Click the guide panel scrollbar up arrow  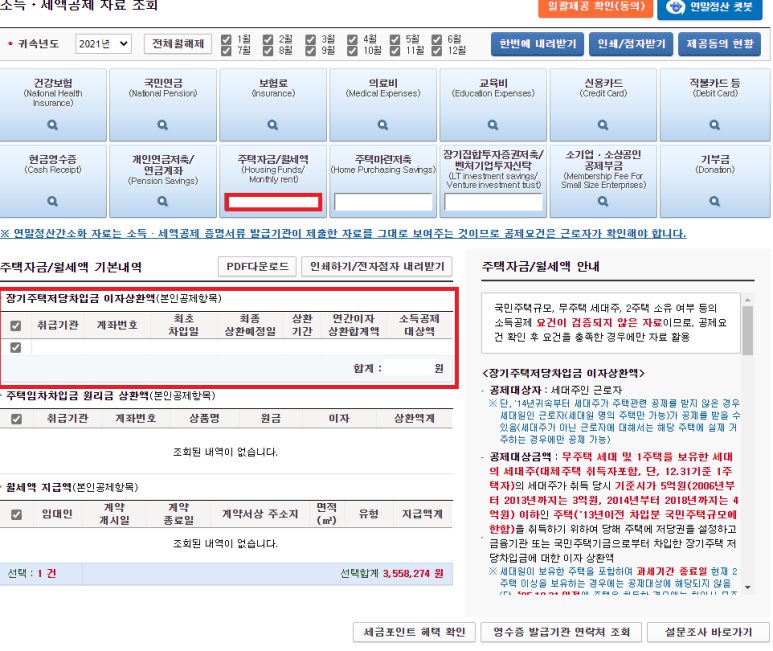[747, 300]
